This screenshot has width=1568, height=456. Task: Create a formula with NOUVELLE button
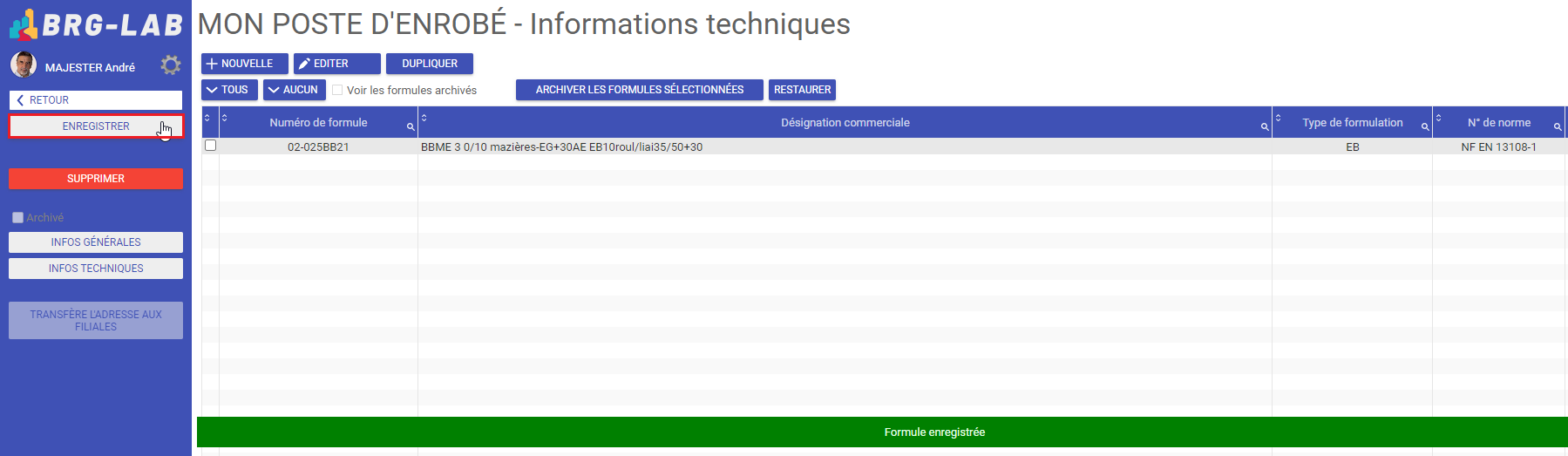(245, 64)
